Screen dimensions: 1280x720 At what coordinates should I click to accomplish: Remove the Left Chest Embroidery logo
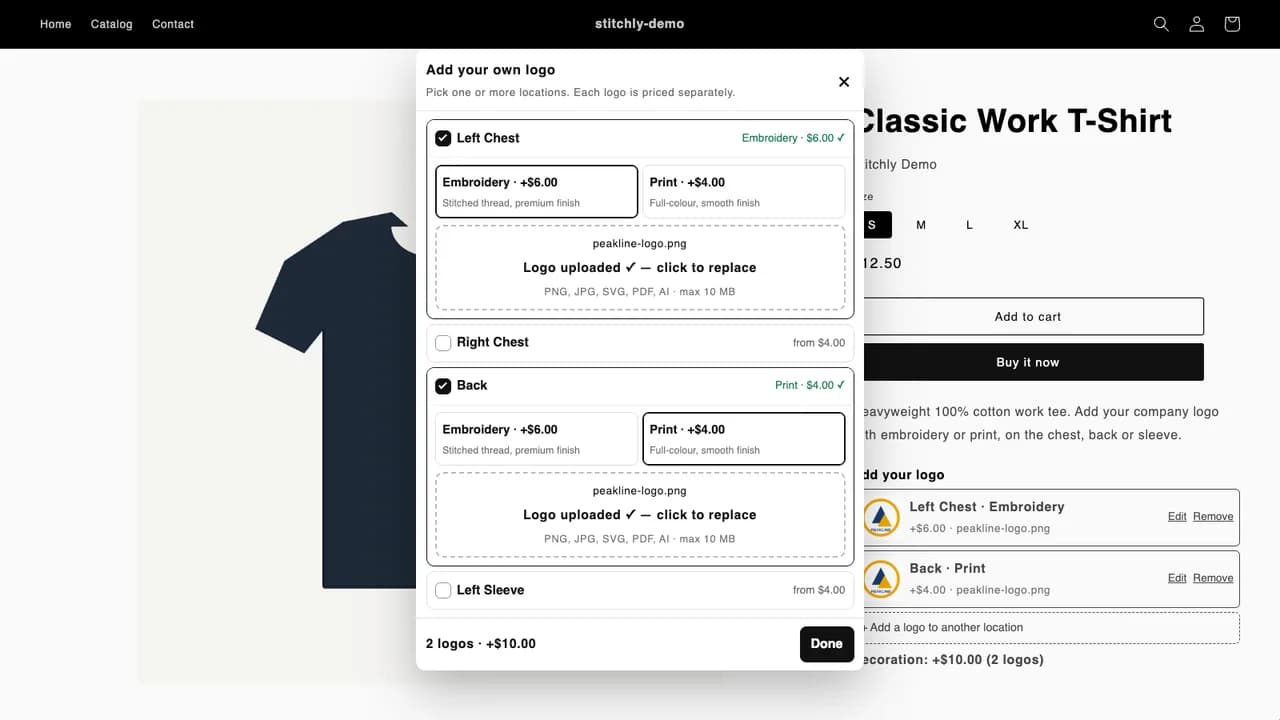[1213, 517]
